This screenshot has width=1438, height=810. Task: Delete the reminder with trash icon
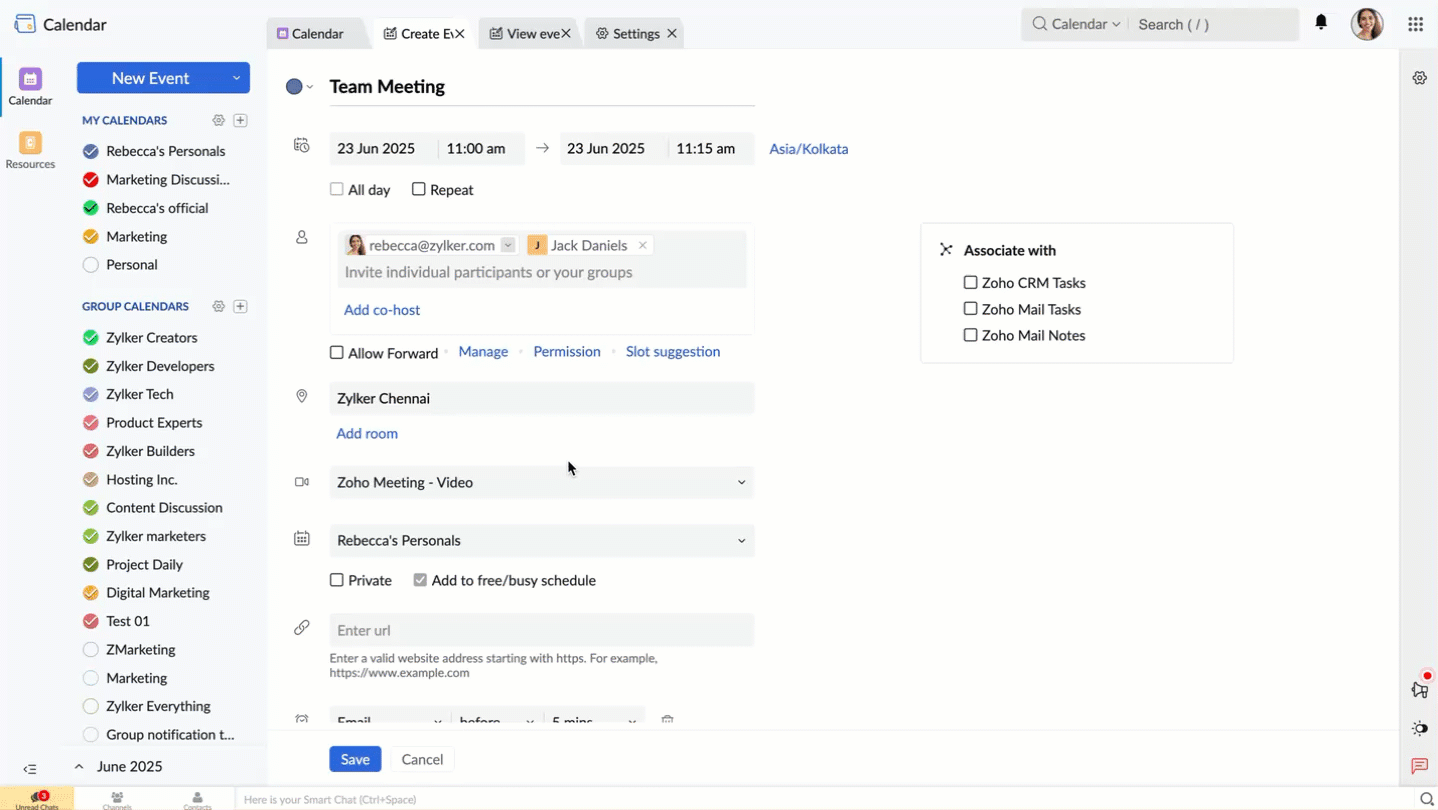[667, 720]
